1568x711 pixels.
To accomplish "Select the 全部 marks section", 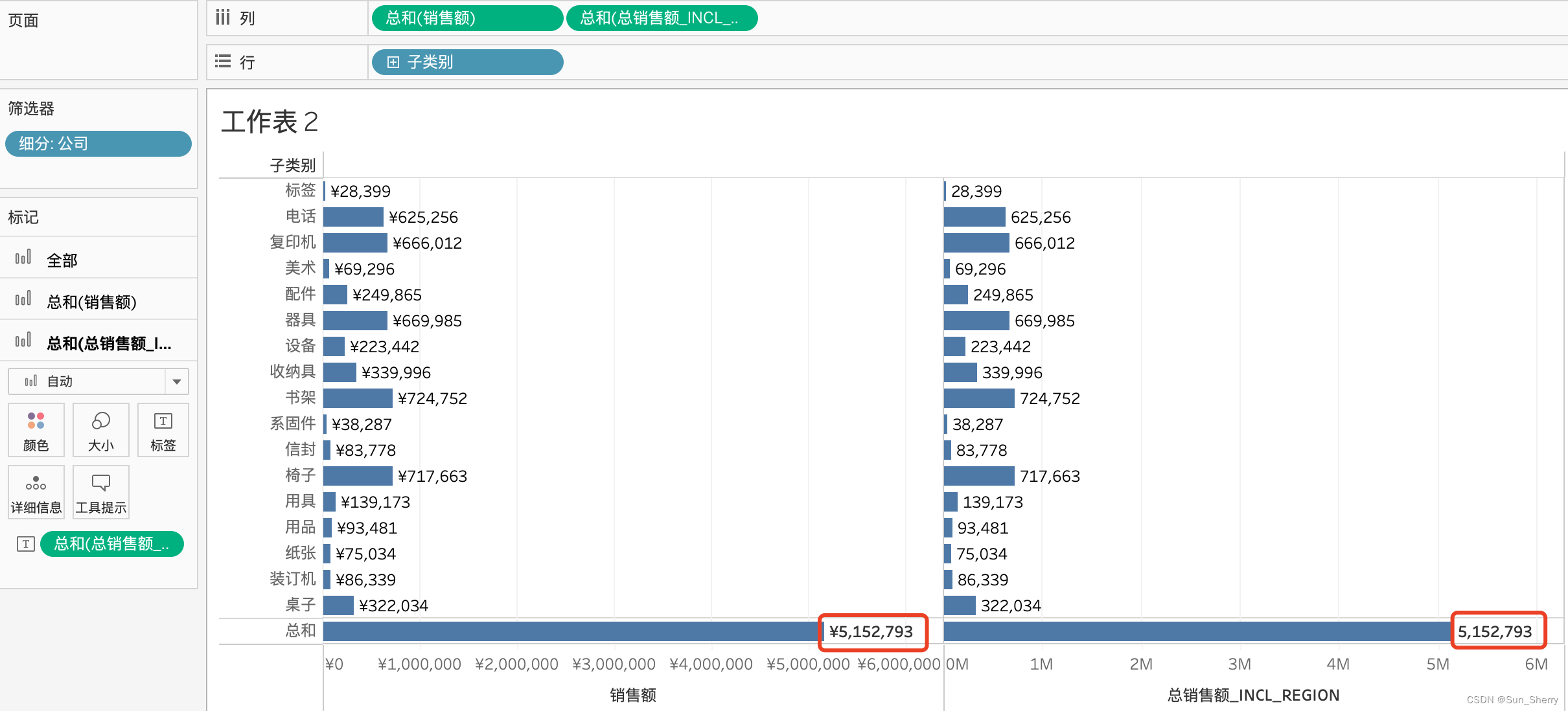I will coord(62,260).
